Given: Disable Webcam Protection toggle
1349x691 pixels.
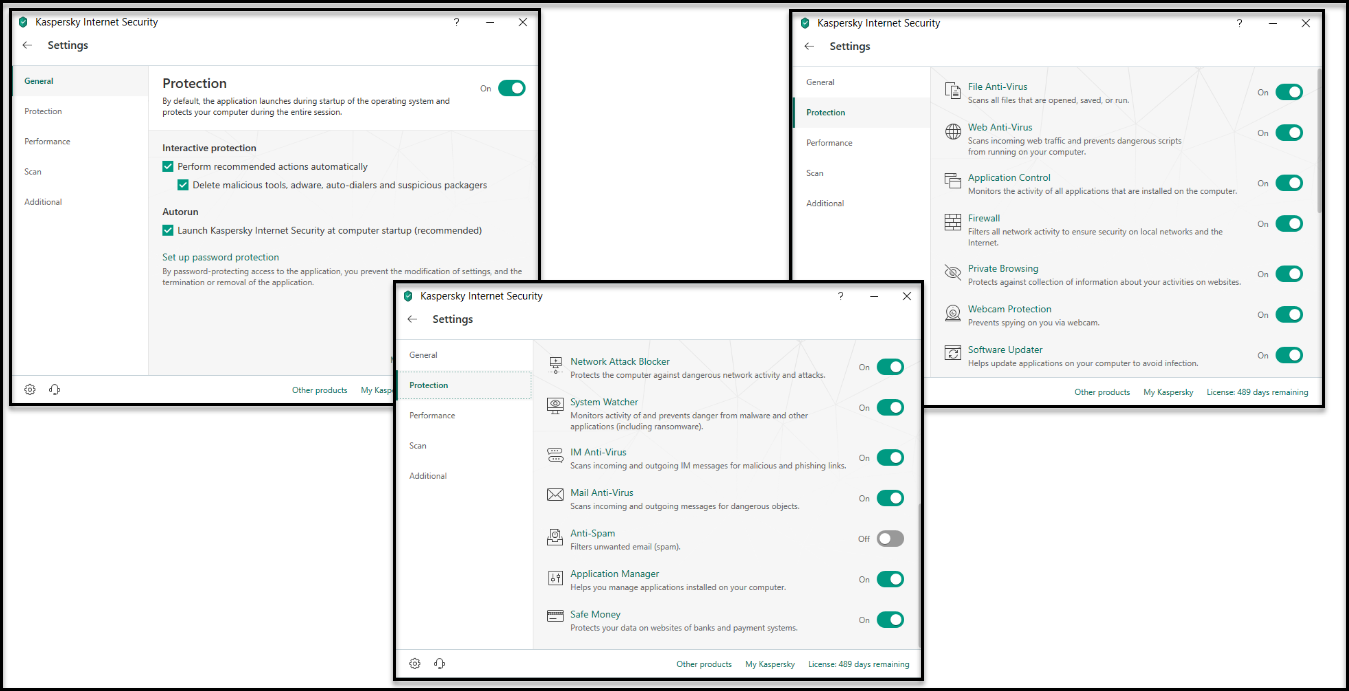Looking at the screenshot, I should [x=1289, y=315].
